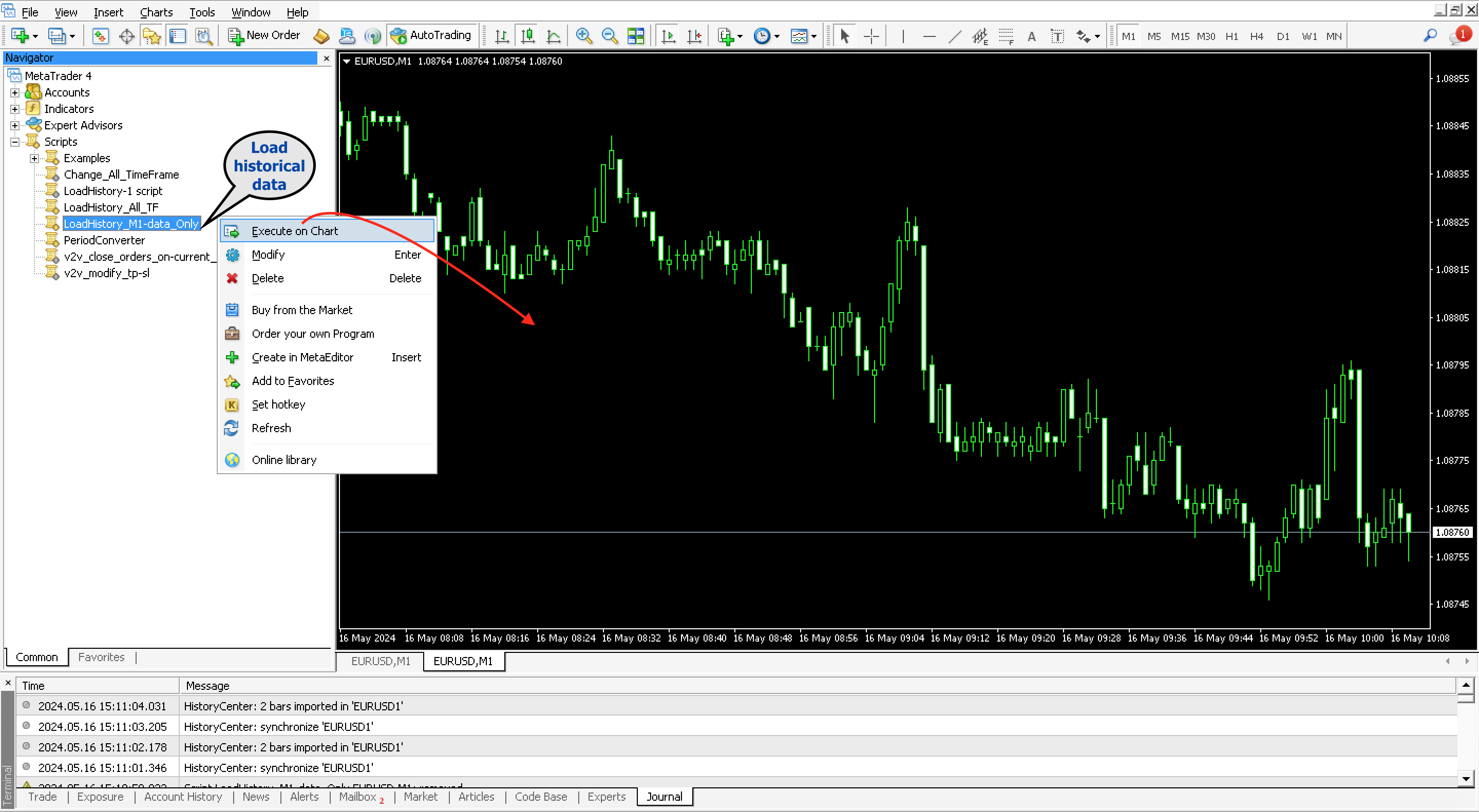Select the Crosshair tool
The image size is (1479, 812).
click(871, 36)
